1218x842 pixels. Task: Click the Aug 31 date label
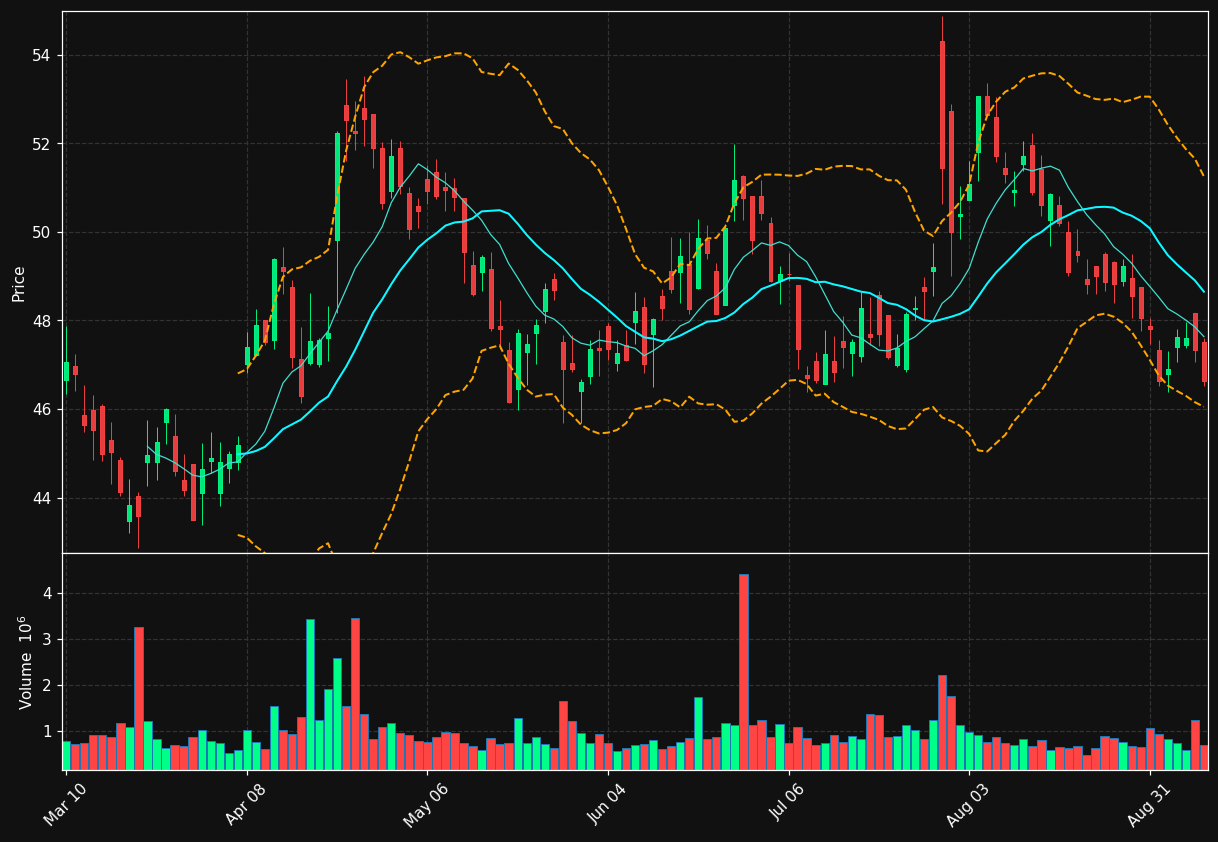[x=1148, y=805]
